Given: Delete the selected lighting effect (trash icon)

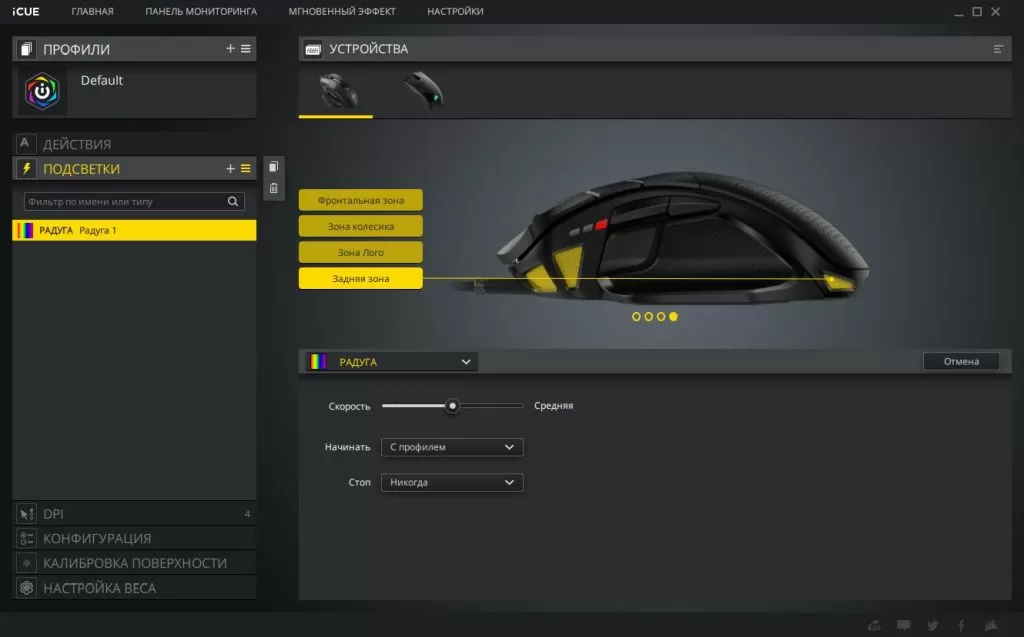Looking at the screenshot, I should pyautogui.click(x=274, y=188).
